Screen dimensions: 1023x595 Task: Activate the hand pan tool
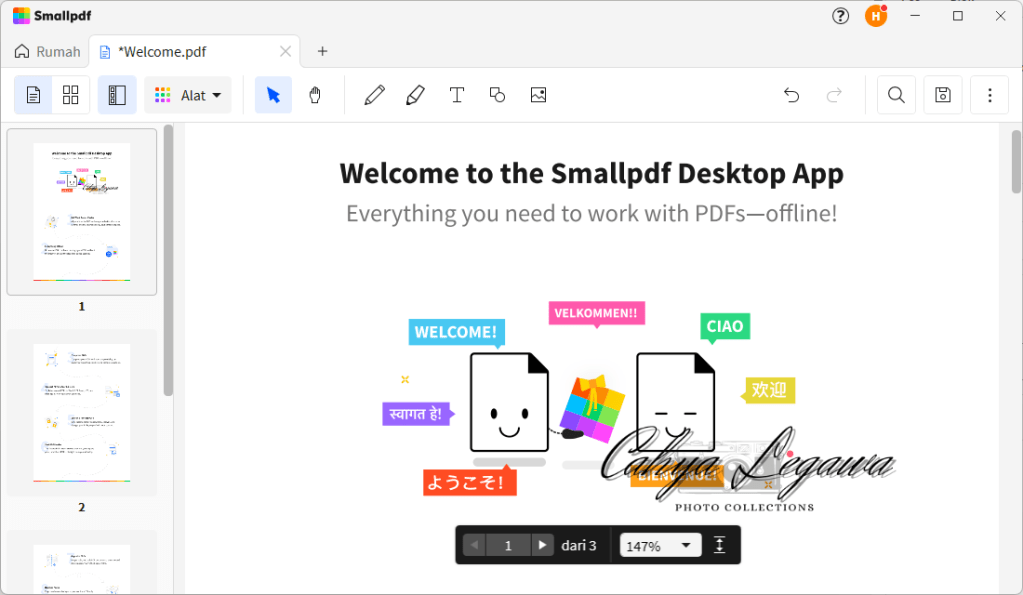[x=315, y=95]
